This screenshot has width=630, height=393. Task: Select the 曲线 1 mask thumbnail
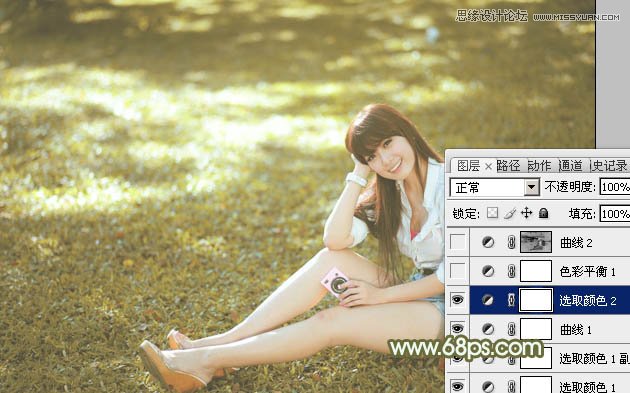point(536,330)
